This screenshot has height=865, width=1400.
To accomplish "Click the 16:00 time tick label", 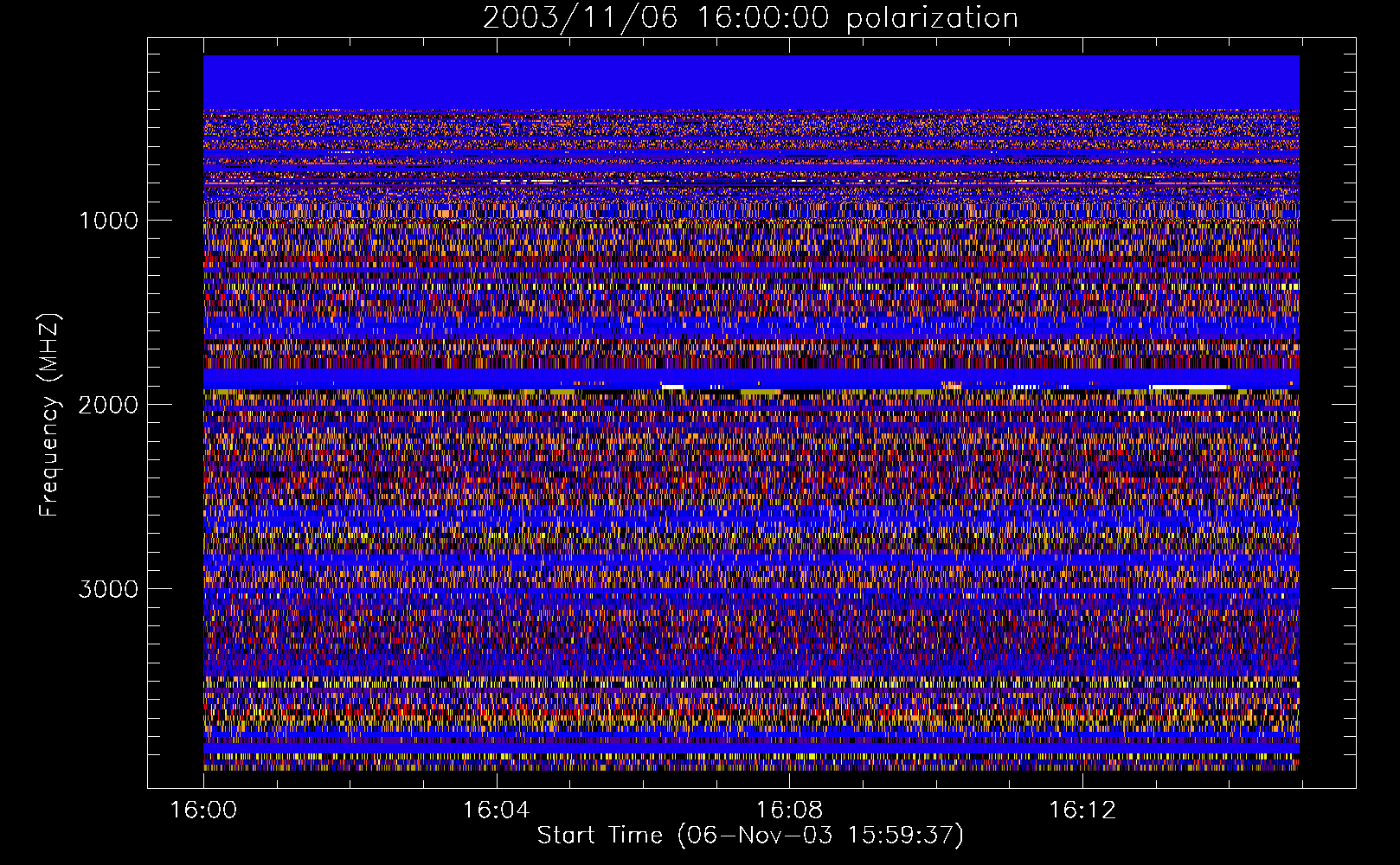I will (x=203, y=811).
